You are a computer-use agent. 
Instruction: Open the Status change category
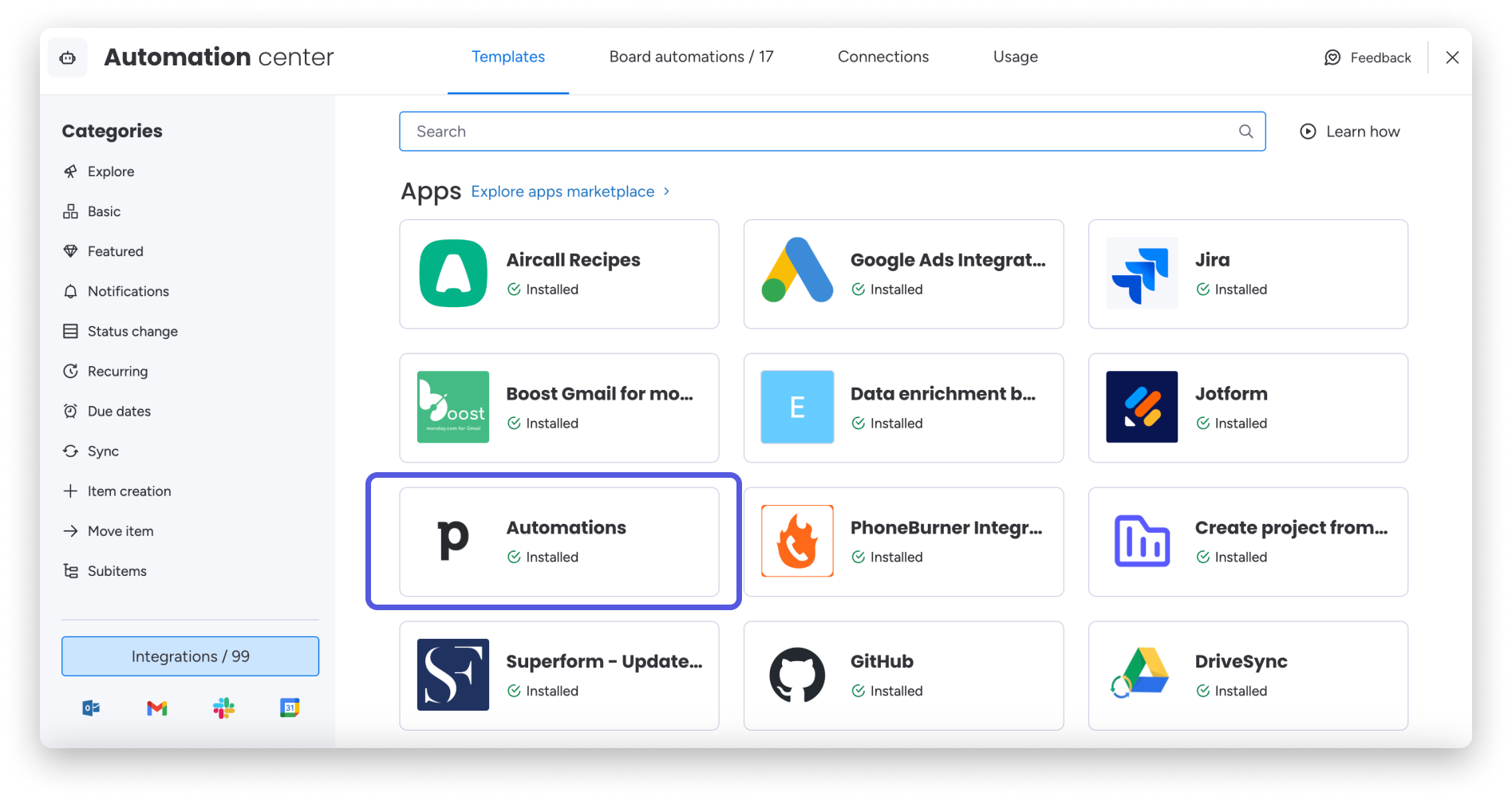coord(120,331)
